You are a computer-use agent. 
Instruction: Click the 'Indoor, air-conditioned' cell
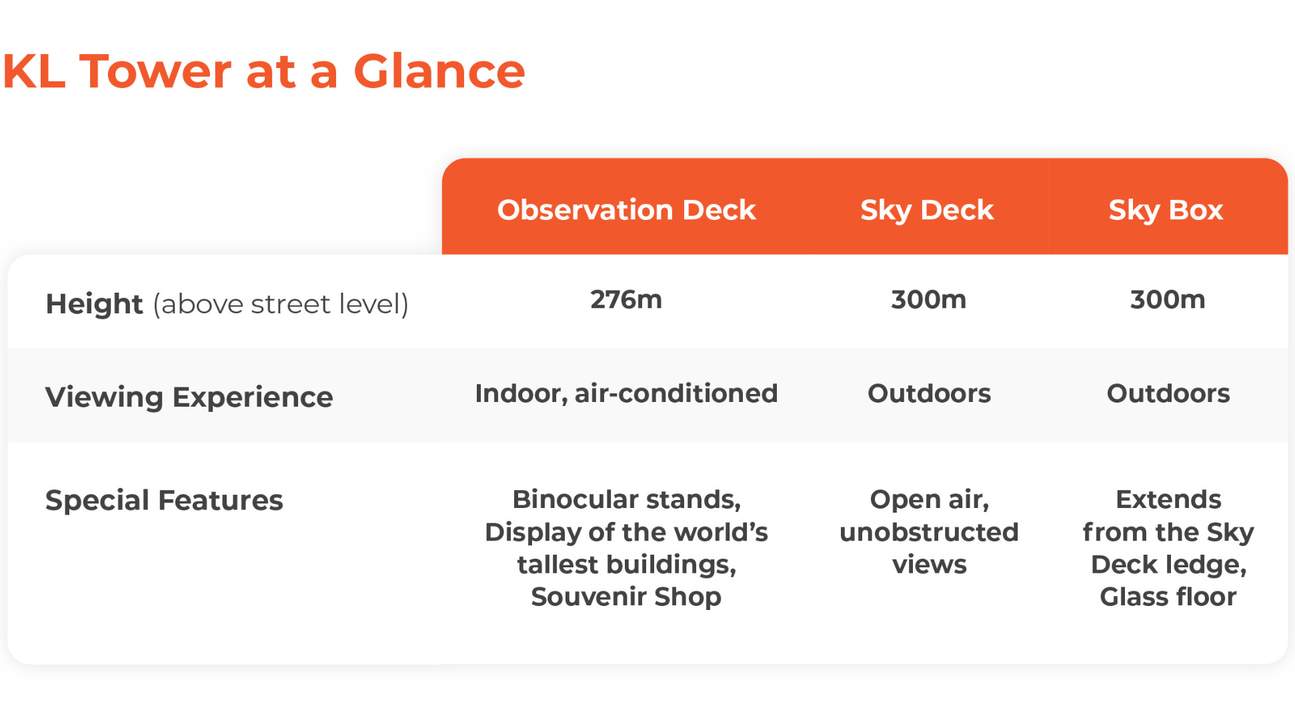click(x=626, y=393)
